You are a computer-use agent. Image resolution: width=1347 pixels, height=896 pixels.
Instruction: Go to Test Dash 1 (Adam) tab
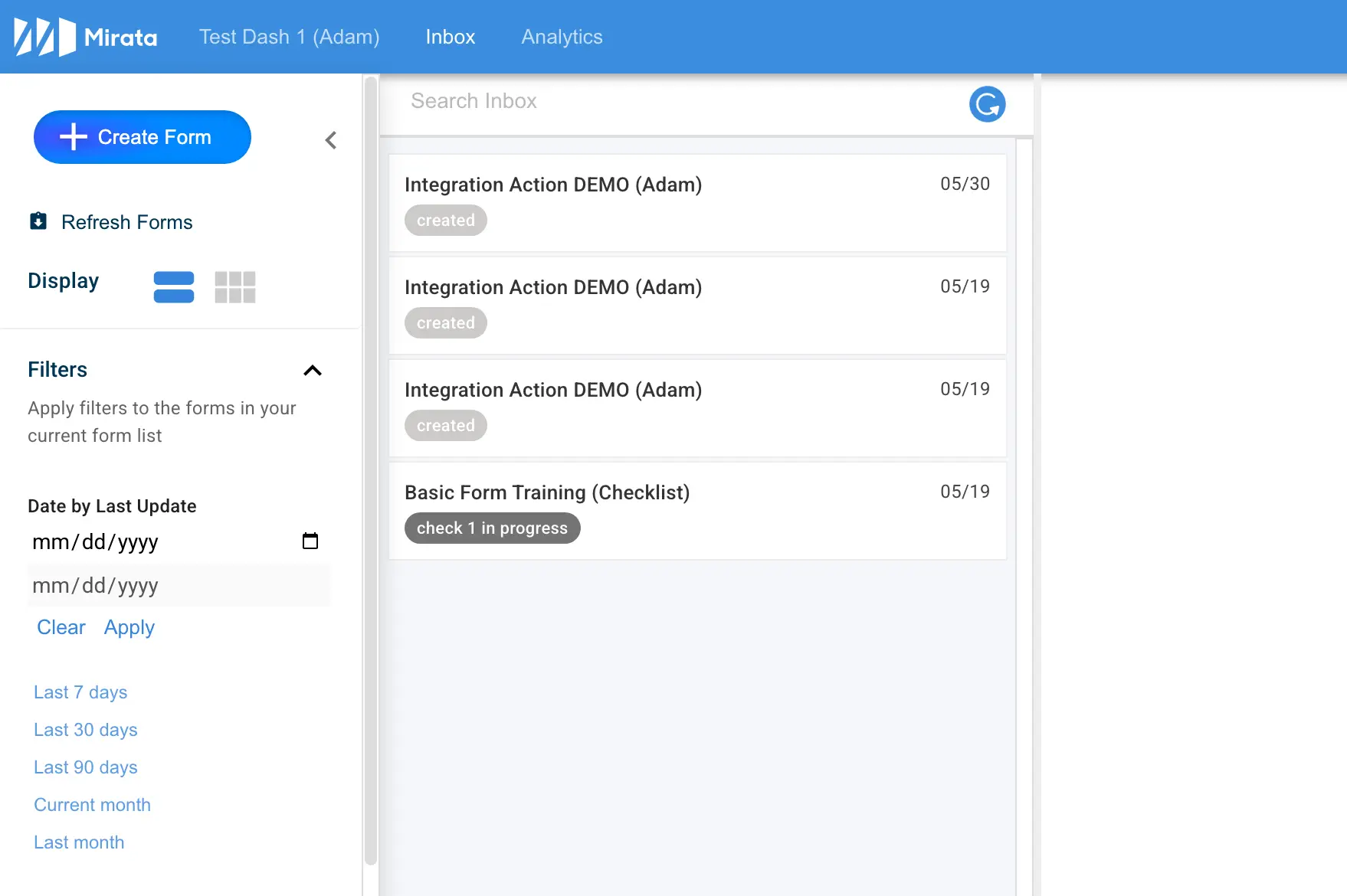click(x=289, y=37)
